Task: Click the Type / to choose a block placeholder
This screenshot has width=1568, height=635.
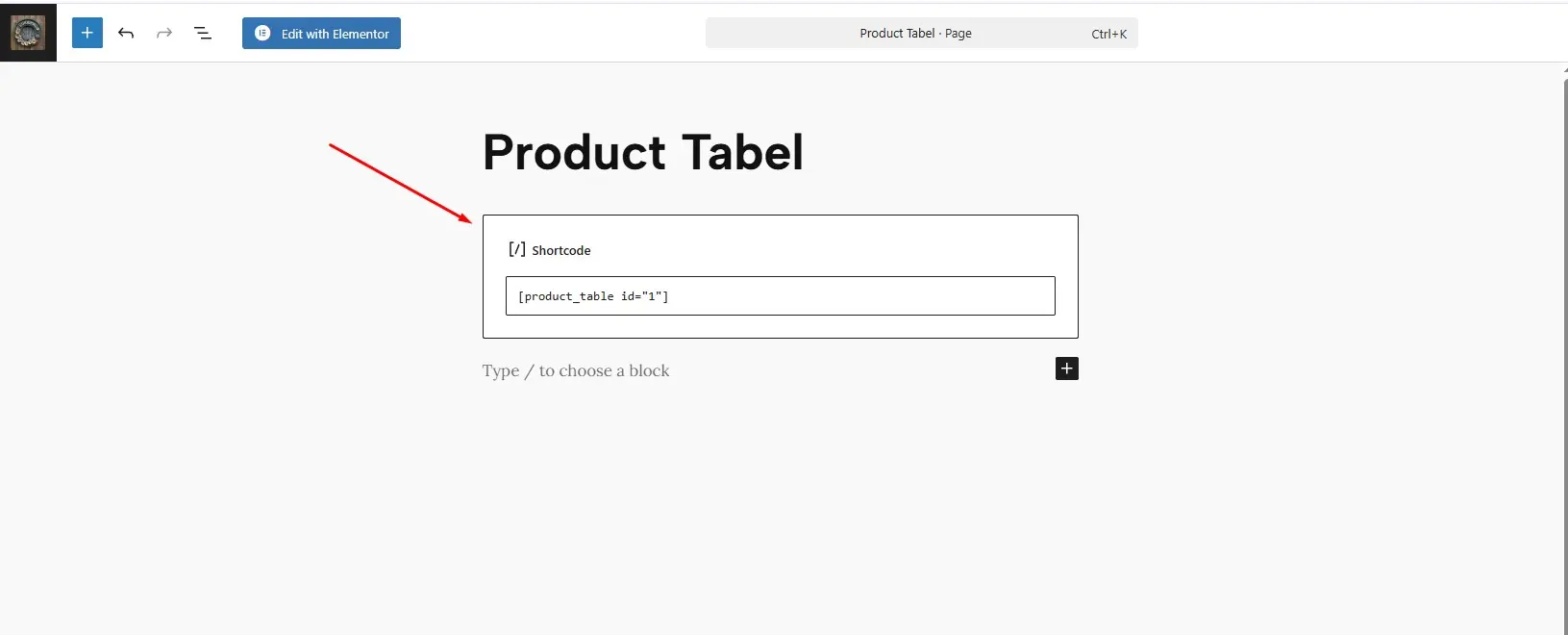Action: click(575, 370)
